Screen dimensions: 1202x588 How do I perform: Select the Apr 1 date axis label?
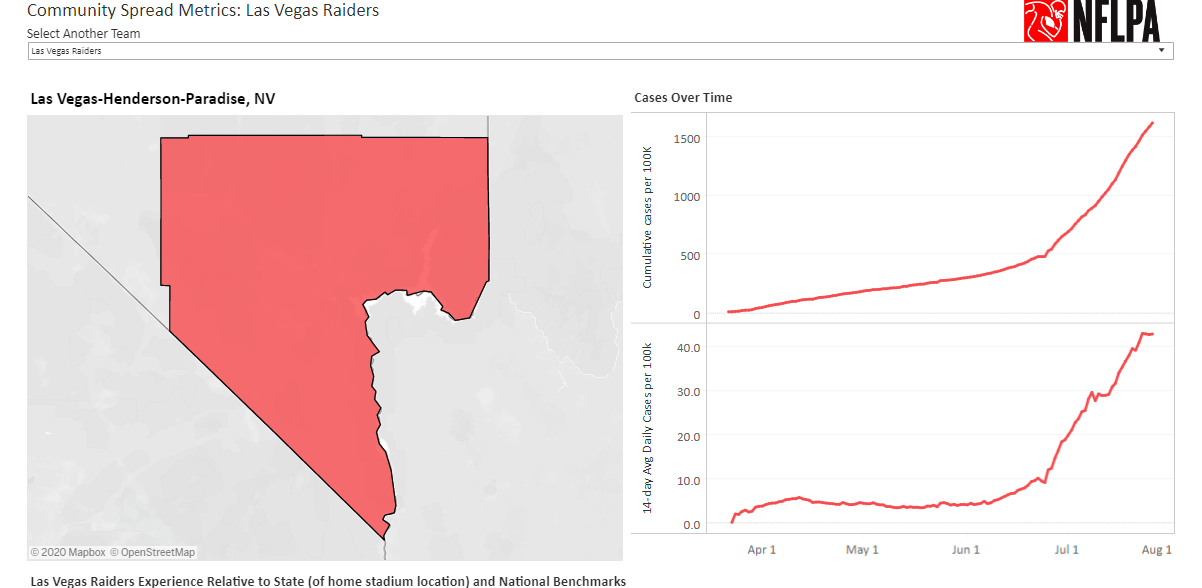coord(761,550)
